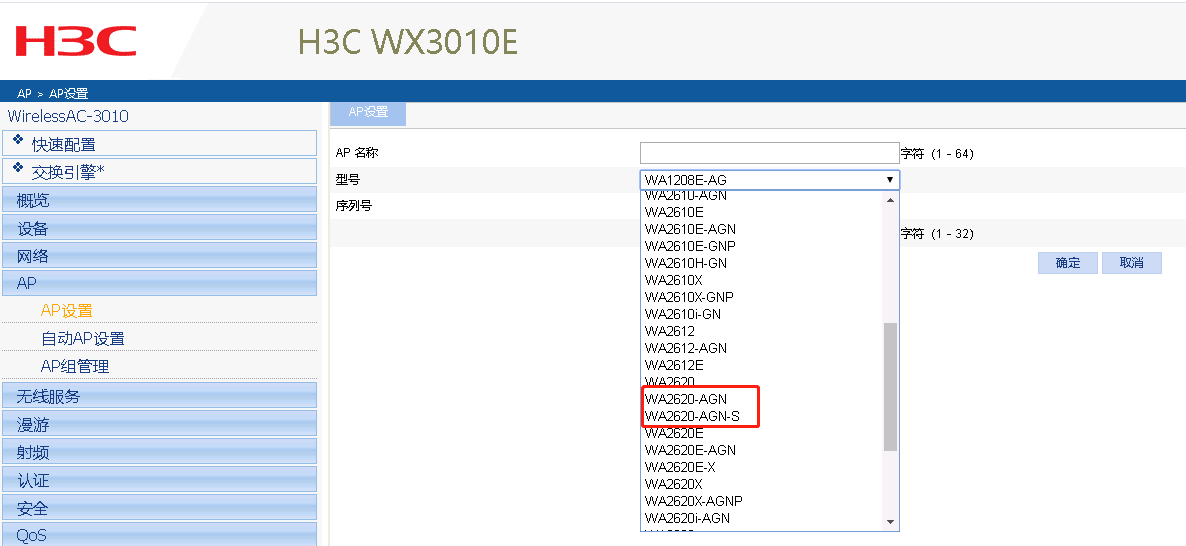This screenshot has height=546, width=1186.
Task: Click the model list scrollbar up arrow
Action: pyautogui.click(x=890, y=200)
